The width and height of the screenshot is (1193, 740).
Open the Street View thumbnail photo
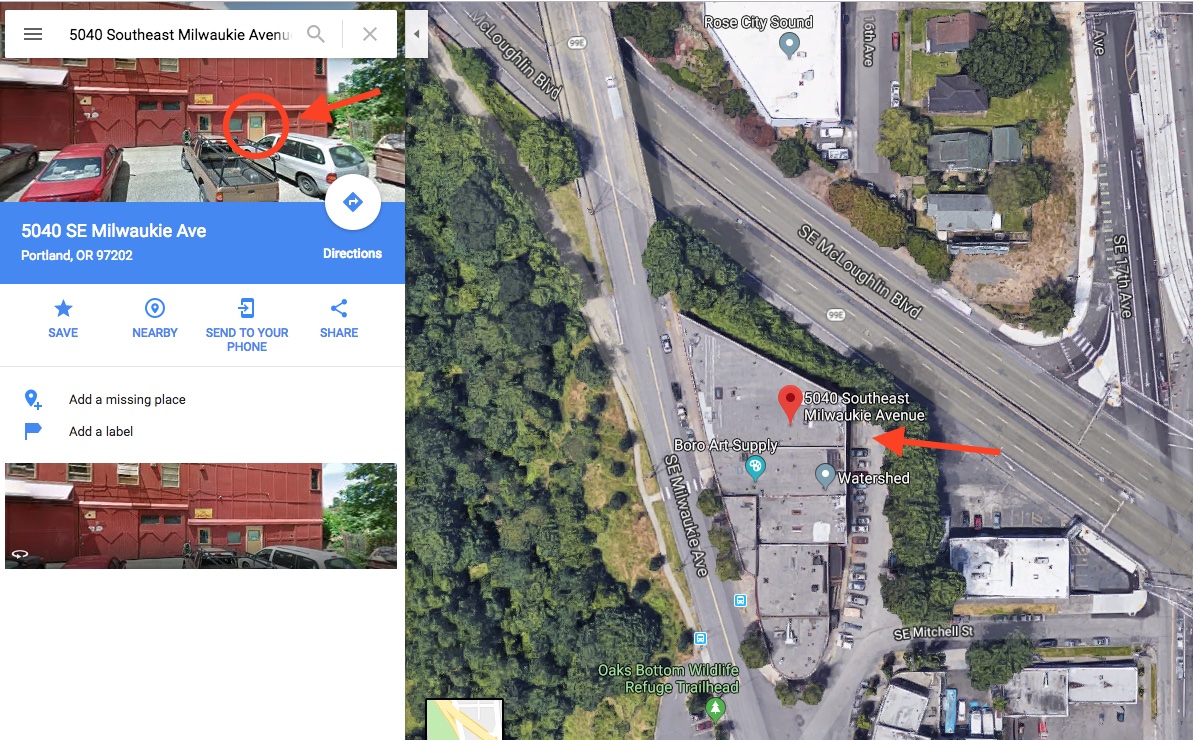pos(201,516)
